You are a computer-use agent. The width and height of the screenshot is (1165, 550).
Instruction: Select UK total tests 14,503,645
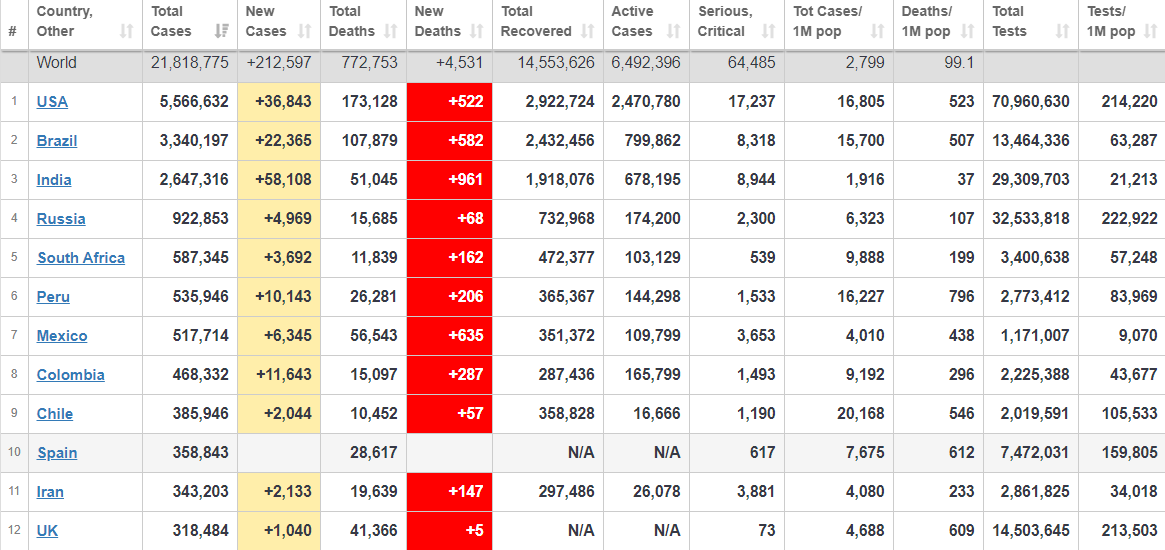pos(1031,531)
